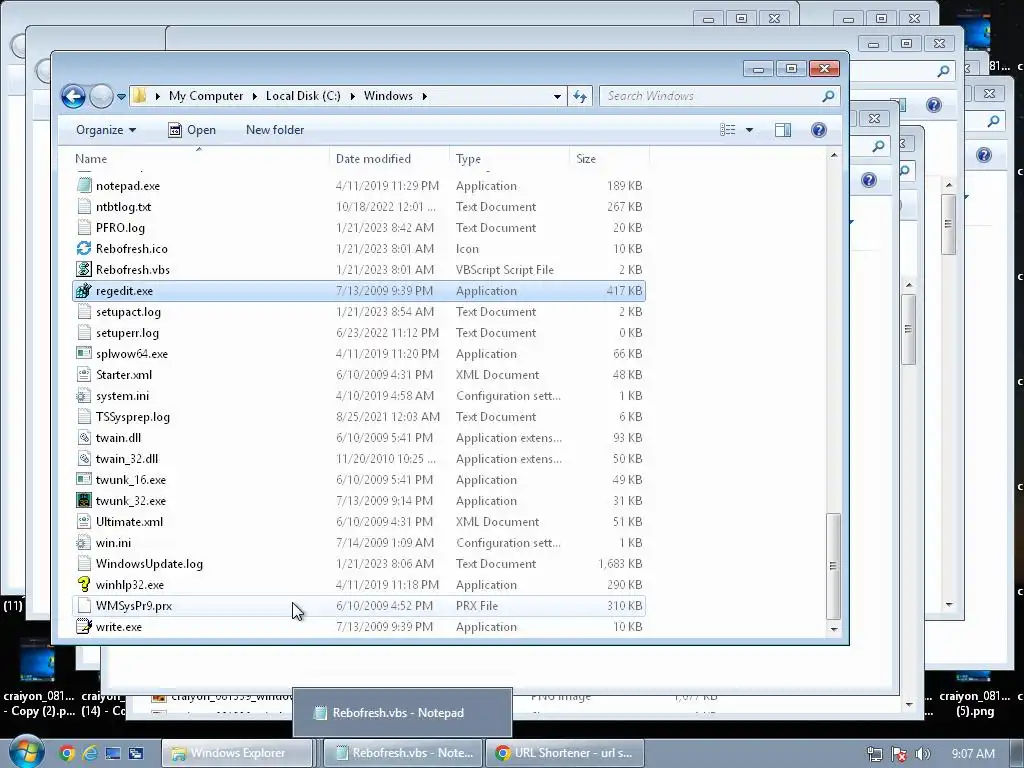Launch Chrome from the quick launch icon
The image size is (1024, 768).
pos(67,753)
